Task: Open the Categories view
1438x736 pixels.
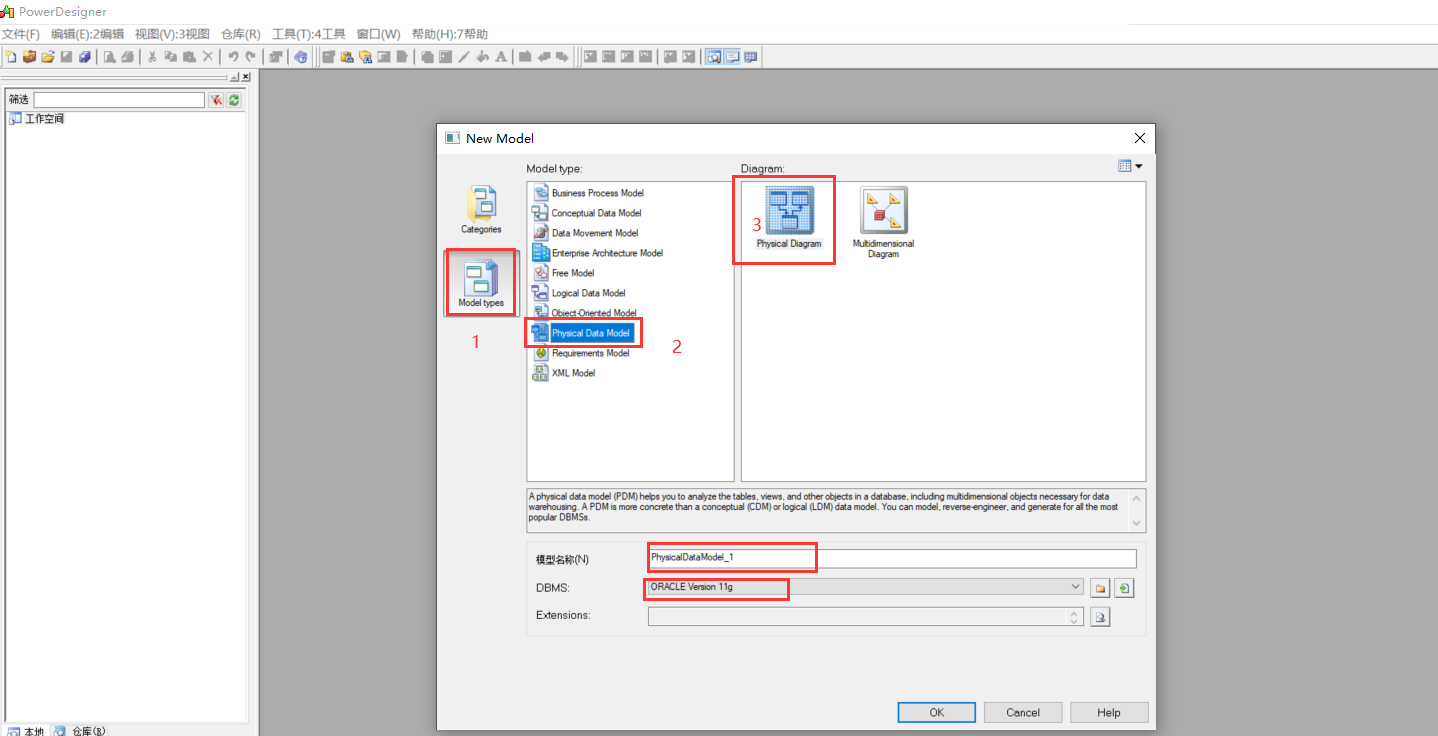Action: coord(481,209)
